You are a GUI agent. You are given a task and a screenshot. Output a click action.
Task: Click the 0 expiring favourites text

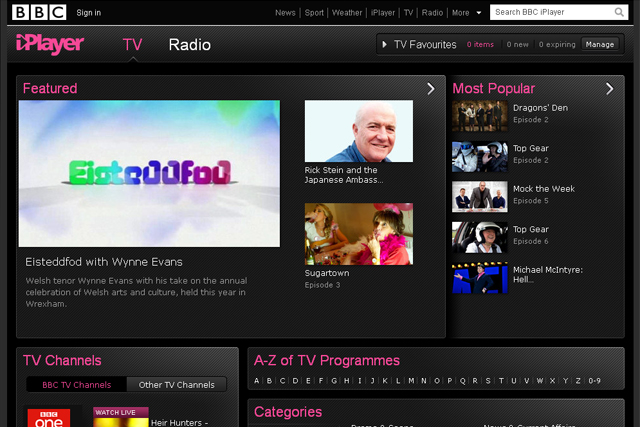pos(557,44)
